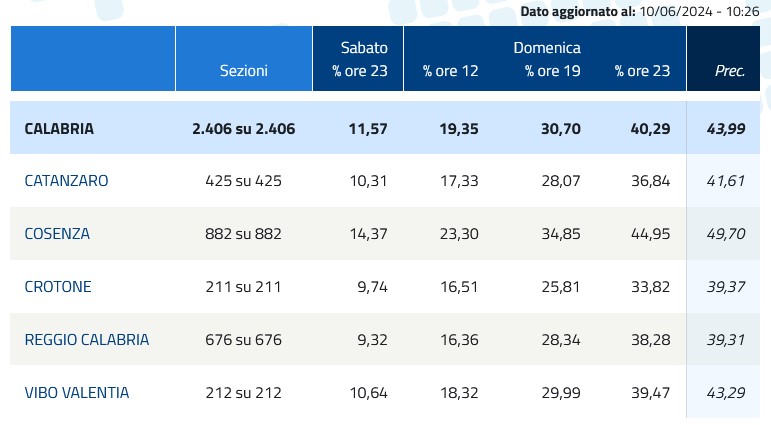Select Vibo Valentia's 29,99 turnout cell
This screenshot has height=425, width=771.
(559, 393)
